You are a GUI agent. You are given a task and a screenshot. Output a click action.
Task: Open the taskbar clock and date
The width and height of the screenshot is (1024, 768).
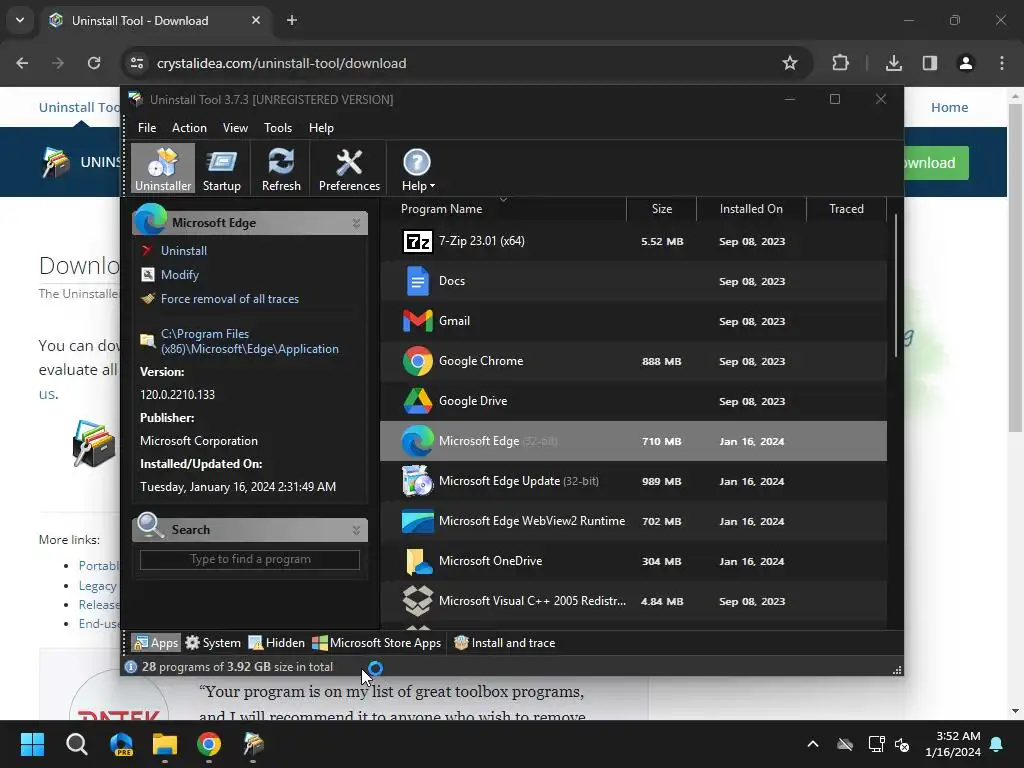[953, 744]
